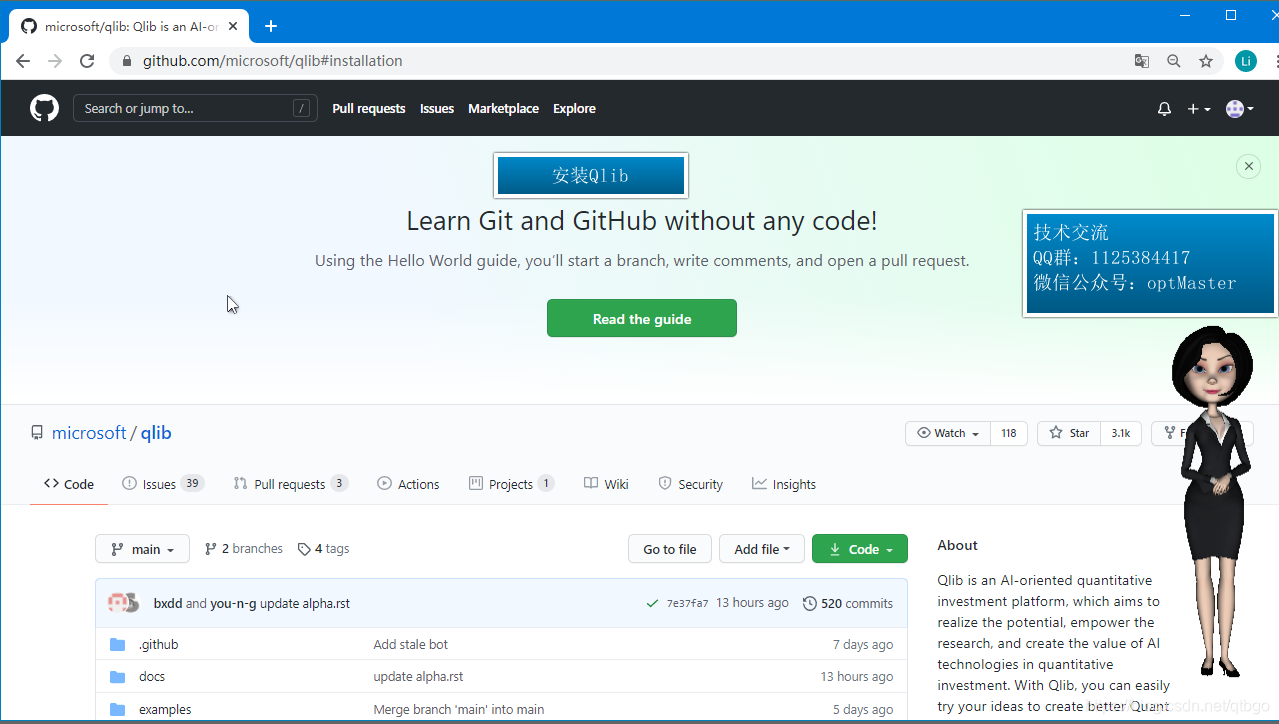This screenshot has width=1279, height=724.
Task: Open the qlib repository name link
Action: click(x=156, y=433)
